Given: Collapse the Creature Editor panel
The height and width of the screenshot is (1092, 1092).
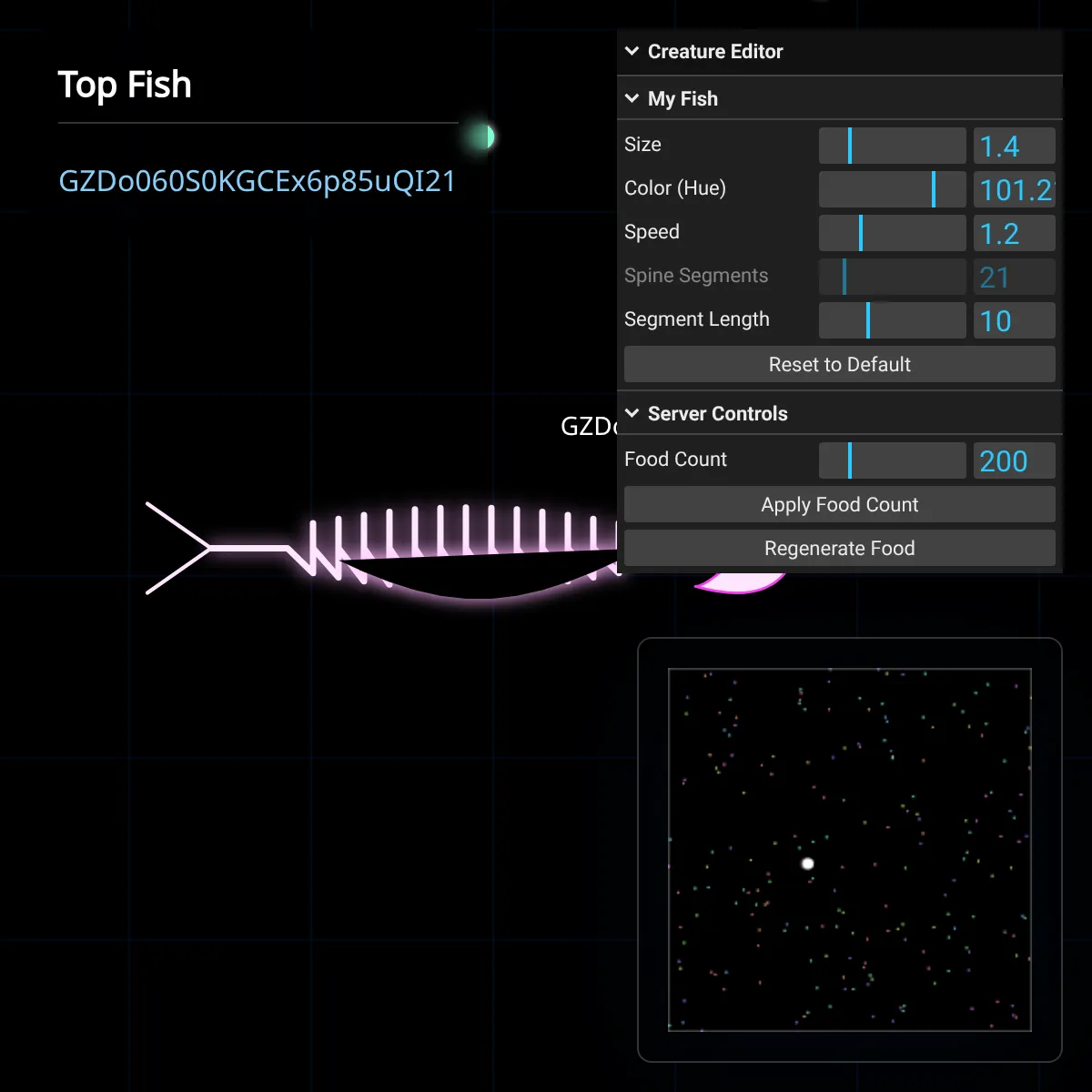Looking at the screenshot, I should tap(840, 52).
